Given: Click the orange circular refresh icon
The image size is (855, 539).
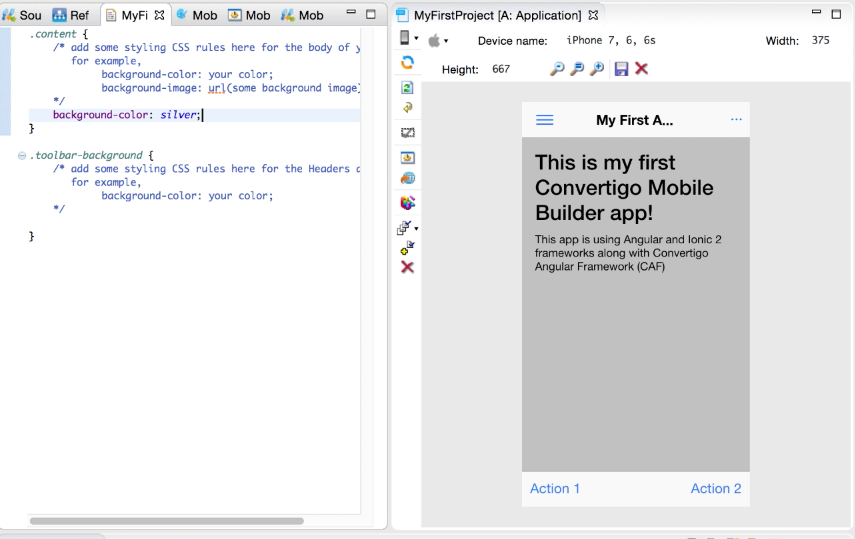Looking at the screenshot, I should pos(407,63).
